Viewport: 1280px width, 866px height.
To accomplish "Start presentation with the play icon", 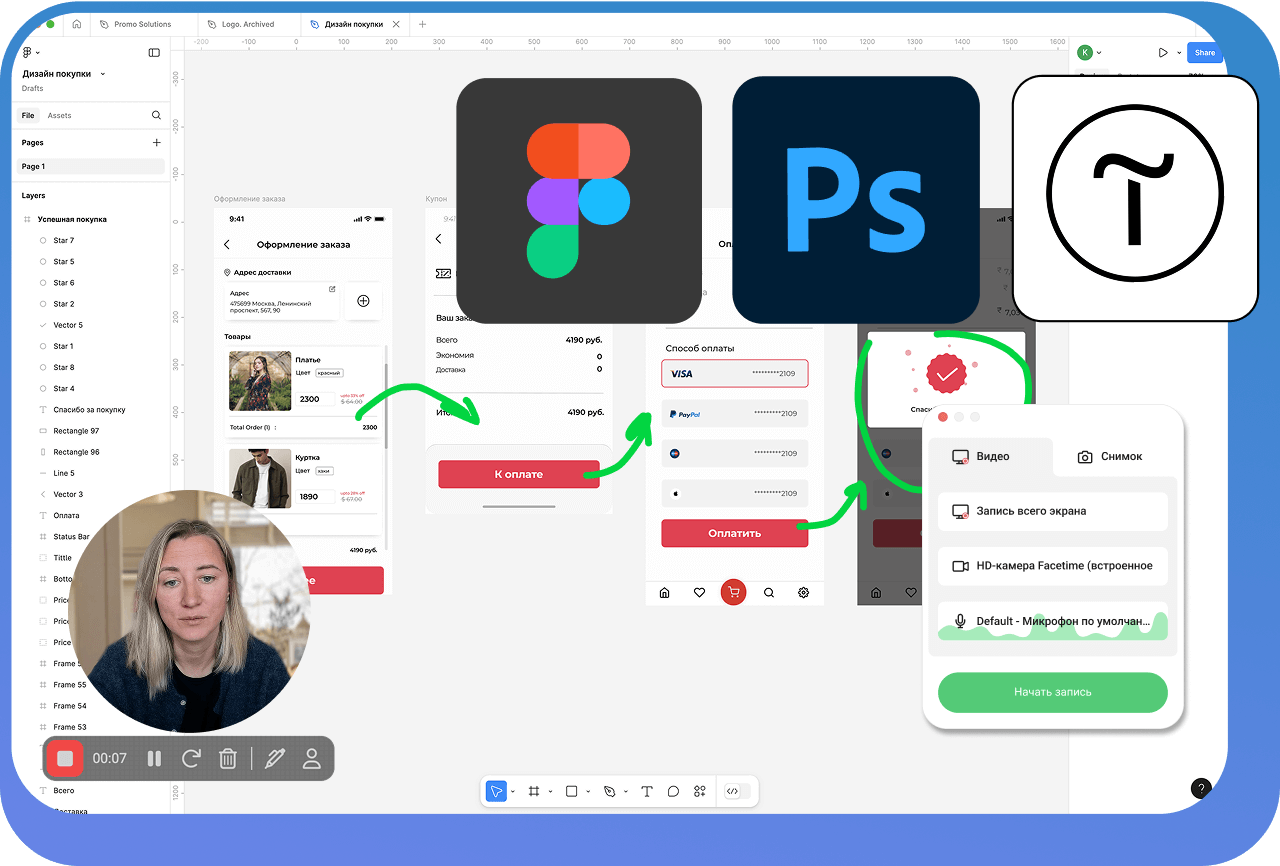I will [1163, 53].
